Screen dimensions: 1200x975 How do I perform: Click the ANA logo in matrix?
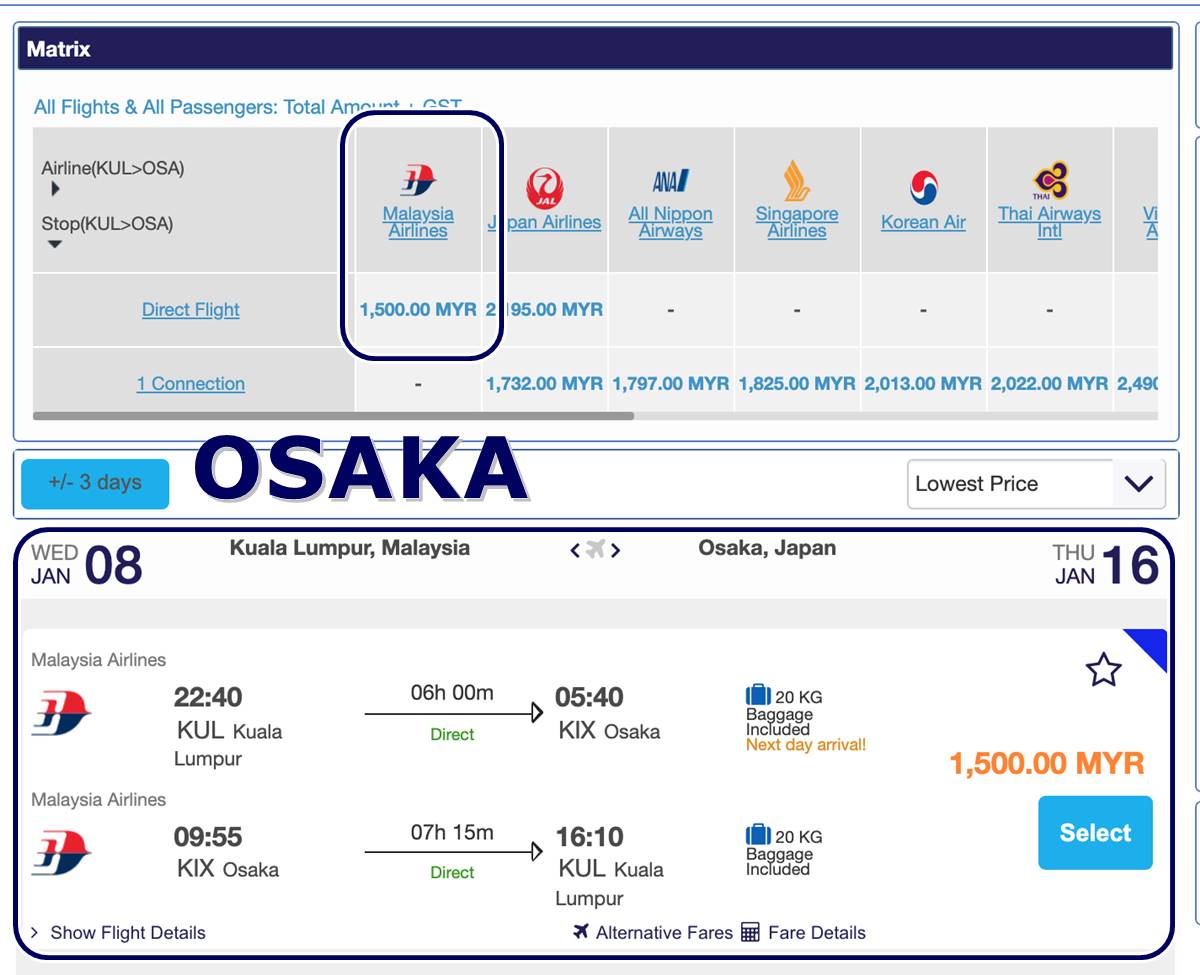tap(671, 182)
